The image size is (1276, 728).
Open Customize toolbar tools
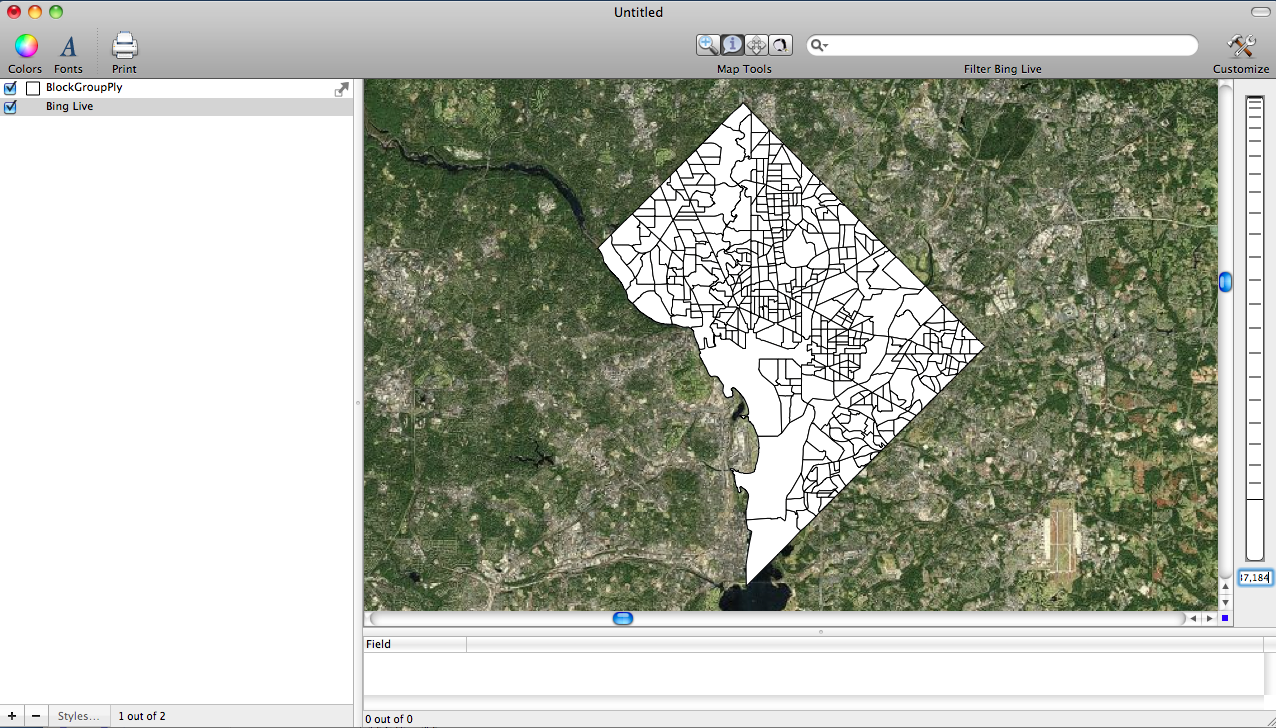[x=1241, y=46]
